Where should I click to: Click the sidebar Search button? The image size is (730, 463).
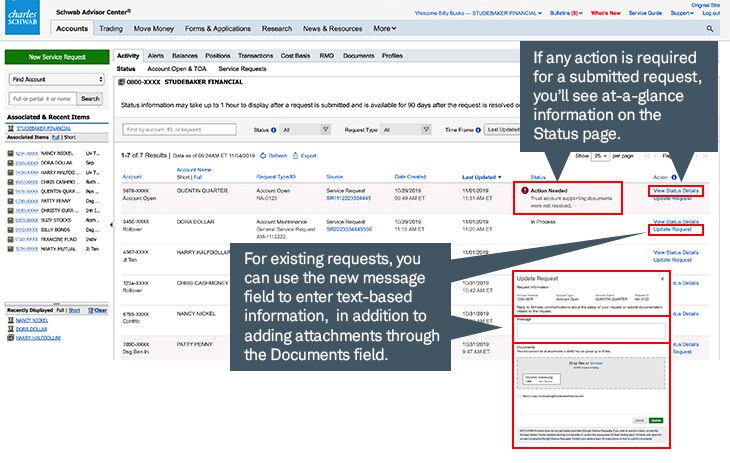coord(90,99)
